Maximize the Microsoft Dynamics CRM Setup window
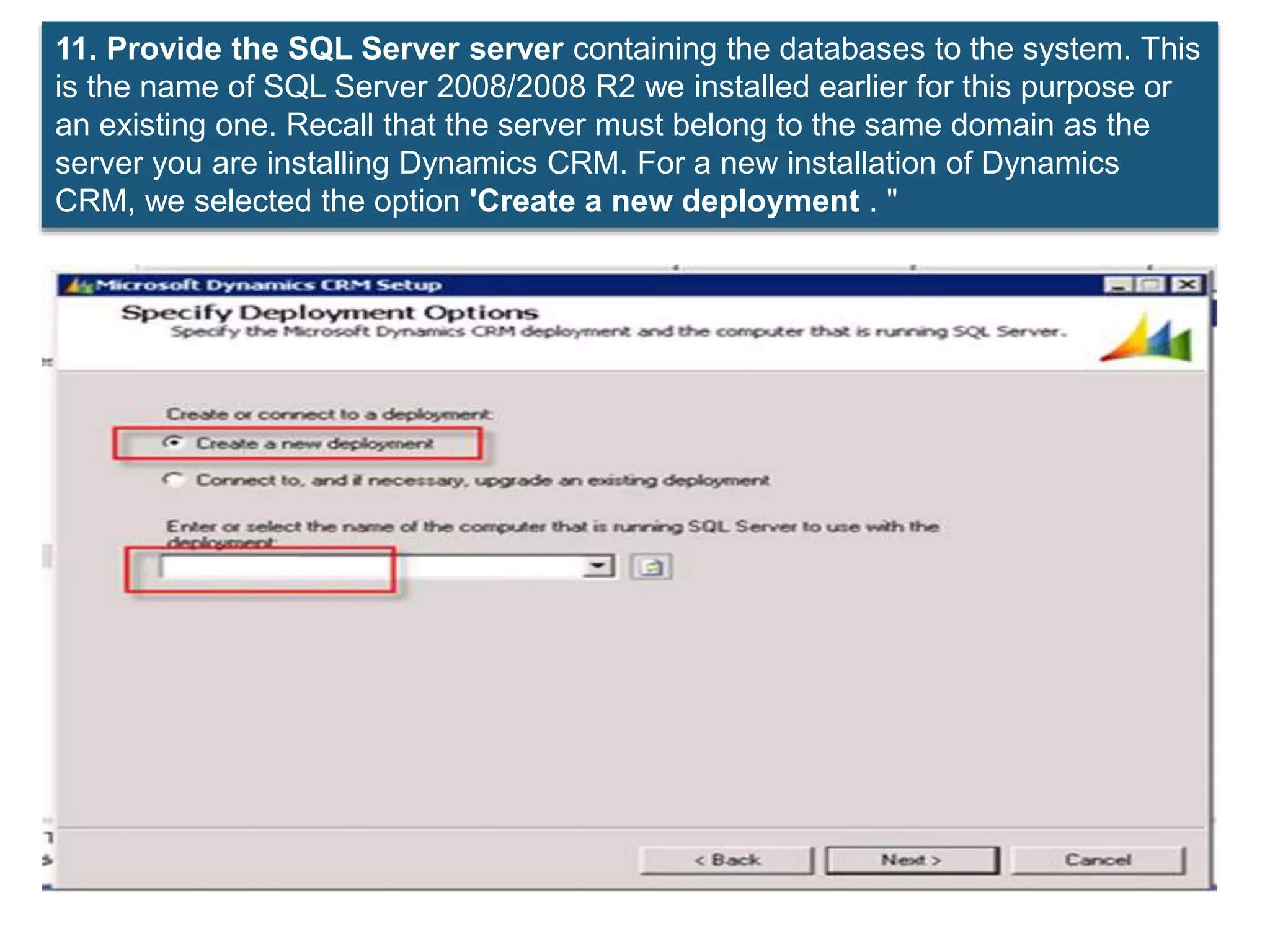Screen dimensions: 1270x952 [1152, 285]
